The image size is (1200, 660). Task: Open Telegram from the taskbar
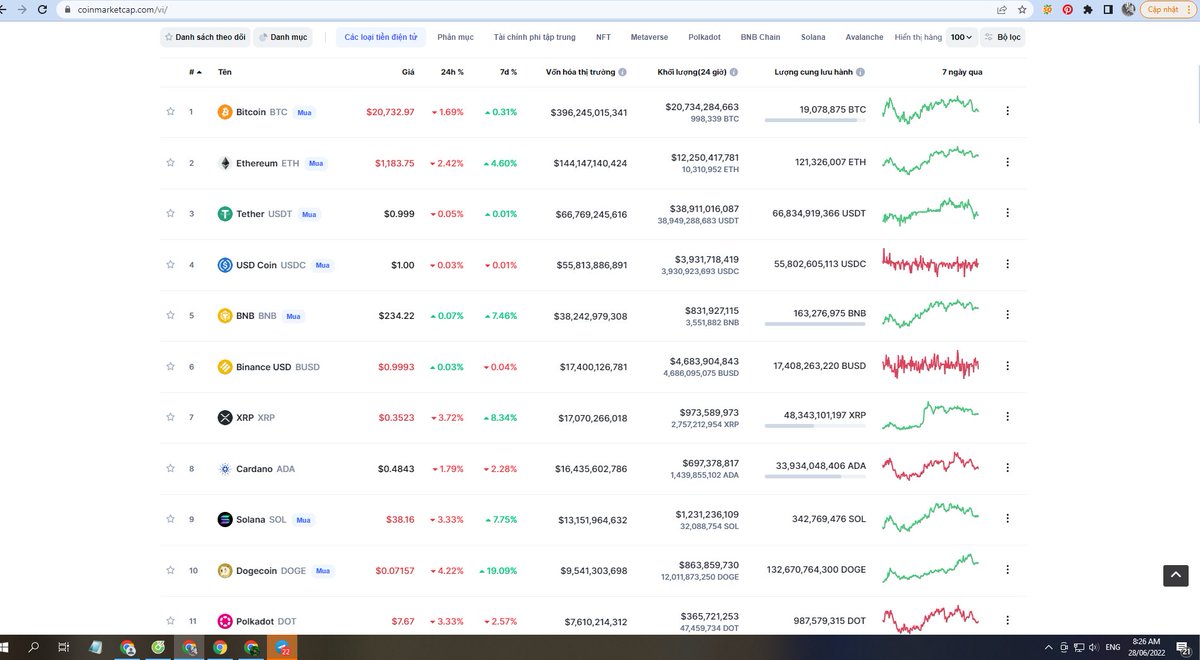pyautogui.click(x=283, y=647)
